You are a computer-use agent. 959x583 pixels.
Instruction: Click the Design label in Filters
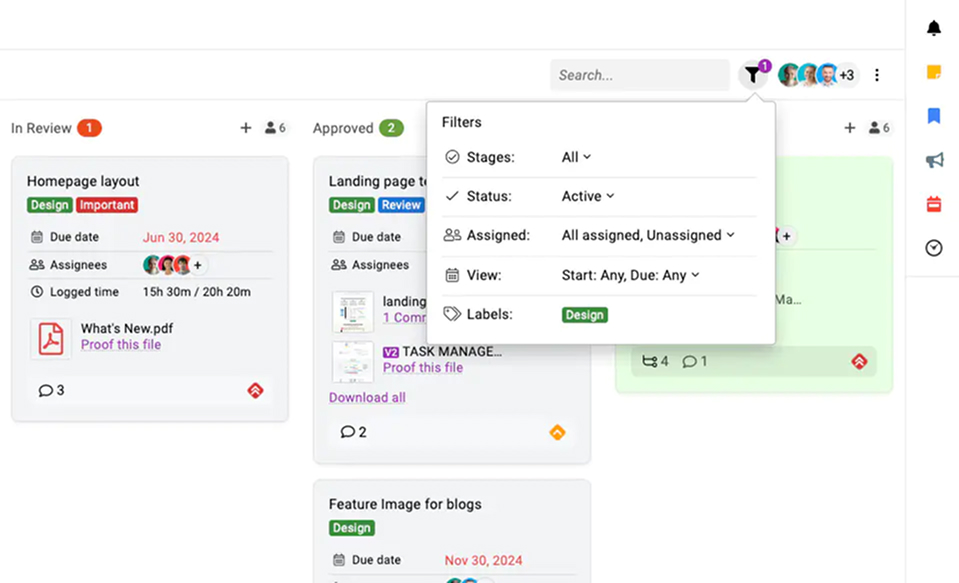[x=584, y=315]
